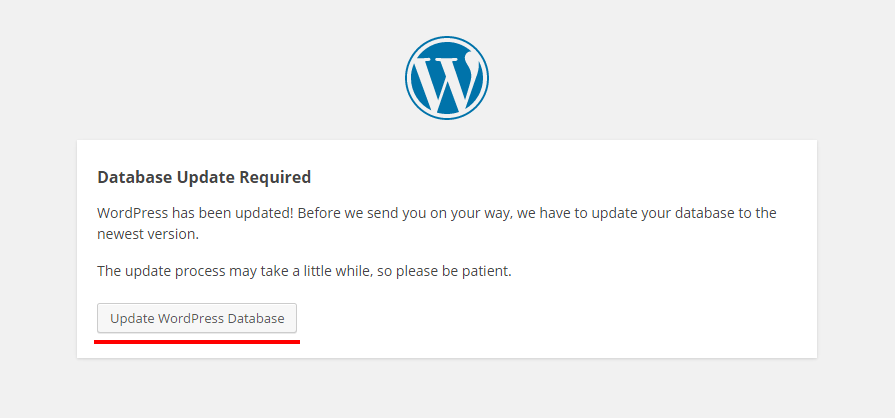The image size is (895, 418).
Task: Click the word 'Update' in the heading
Action: click(205, 178)
